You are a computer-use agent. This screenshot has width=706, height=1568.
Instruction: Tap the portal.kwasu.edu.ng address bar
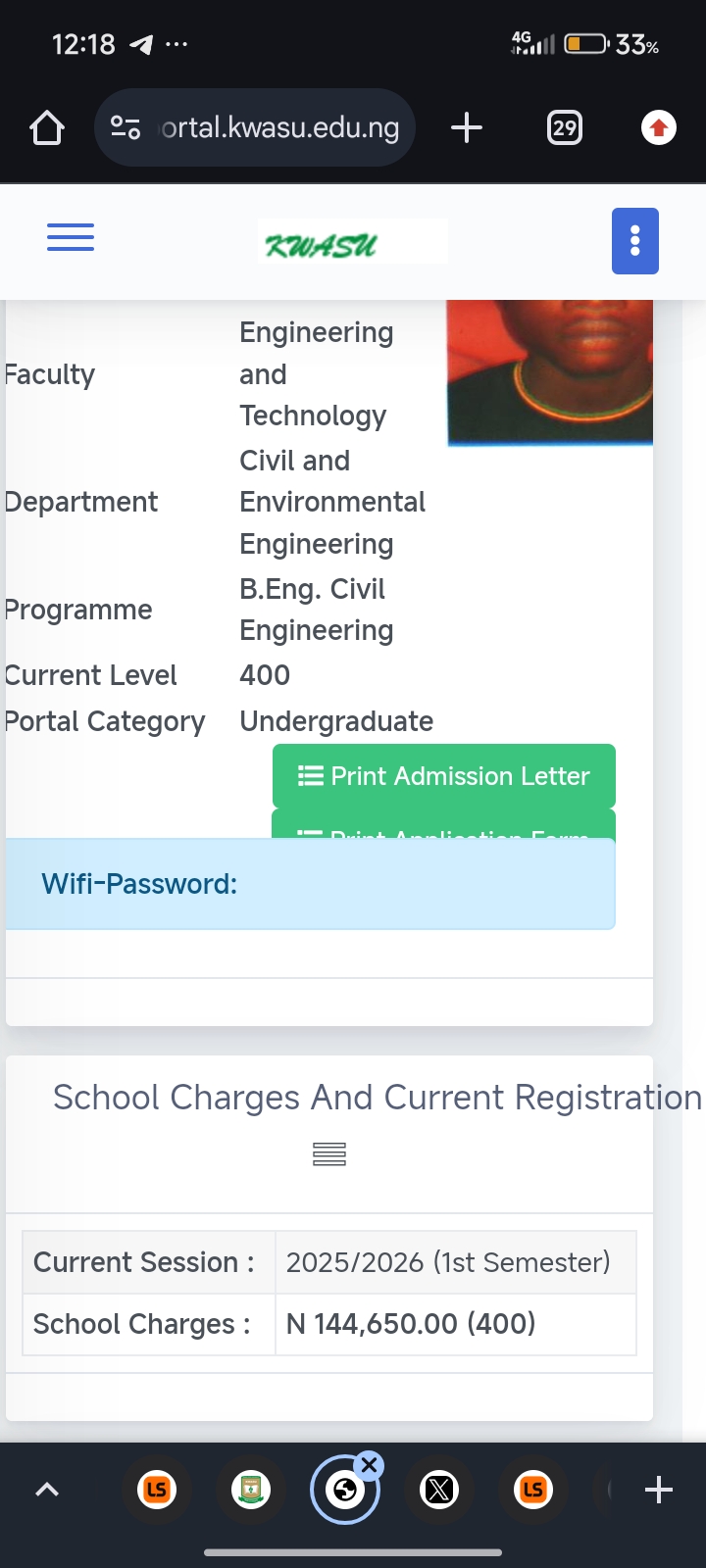point(280,128)
